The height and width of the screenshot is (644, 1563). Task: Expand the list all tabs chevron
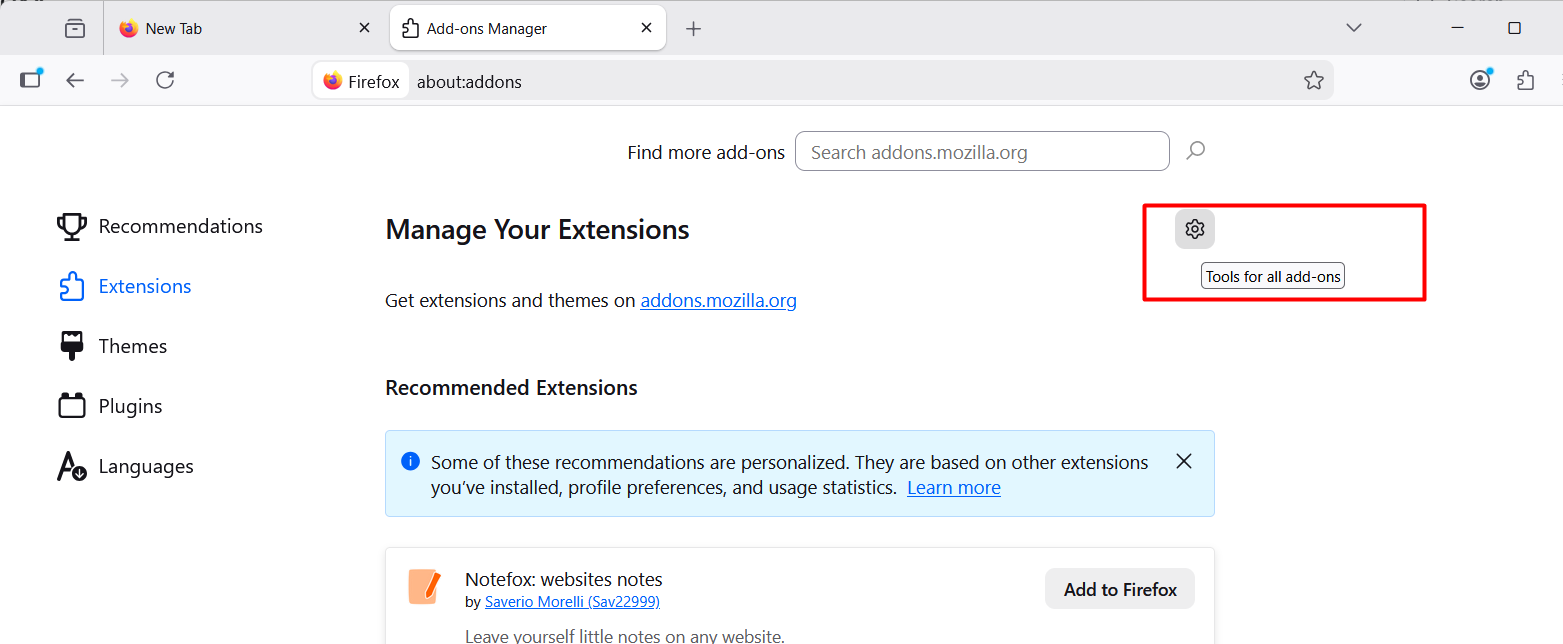pyautogui.click(x=1354, y=28)
